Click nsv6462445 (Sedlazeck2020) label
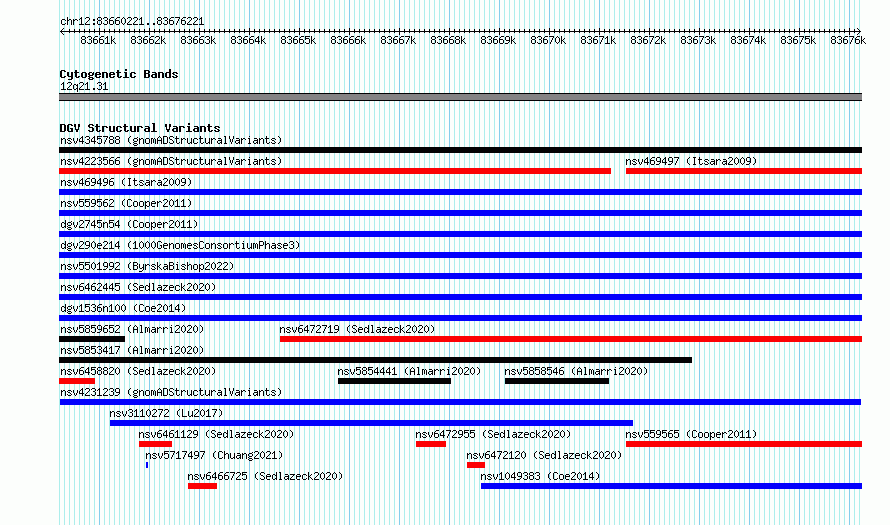 click(138, 287)
